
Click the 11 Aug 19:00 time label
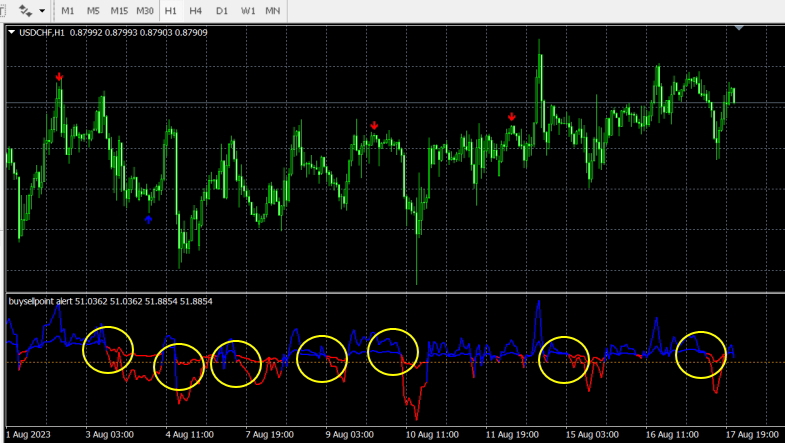click(512, 434)
